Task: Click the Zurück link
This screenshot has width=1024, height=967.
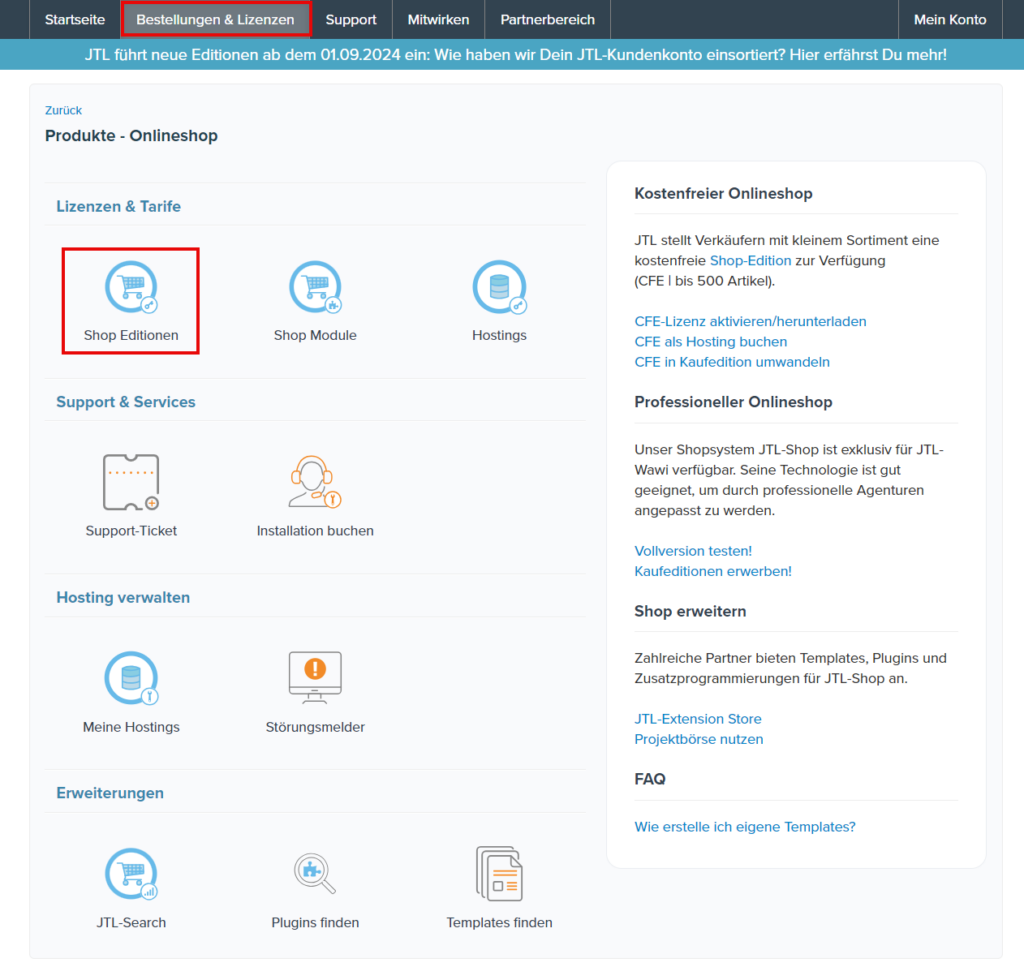Action: tap(63, 110)
